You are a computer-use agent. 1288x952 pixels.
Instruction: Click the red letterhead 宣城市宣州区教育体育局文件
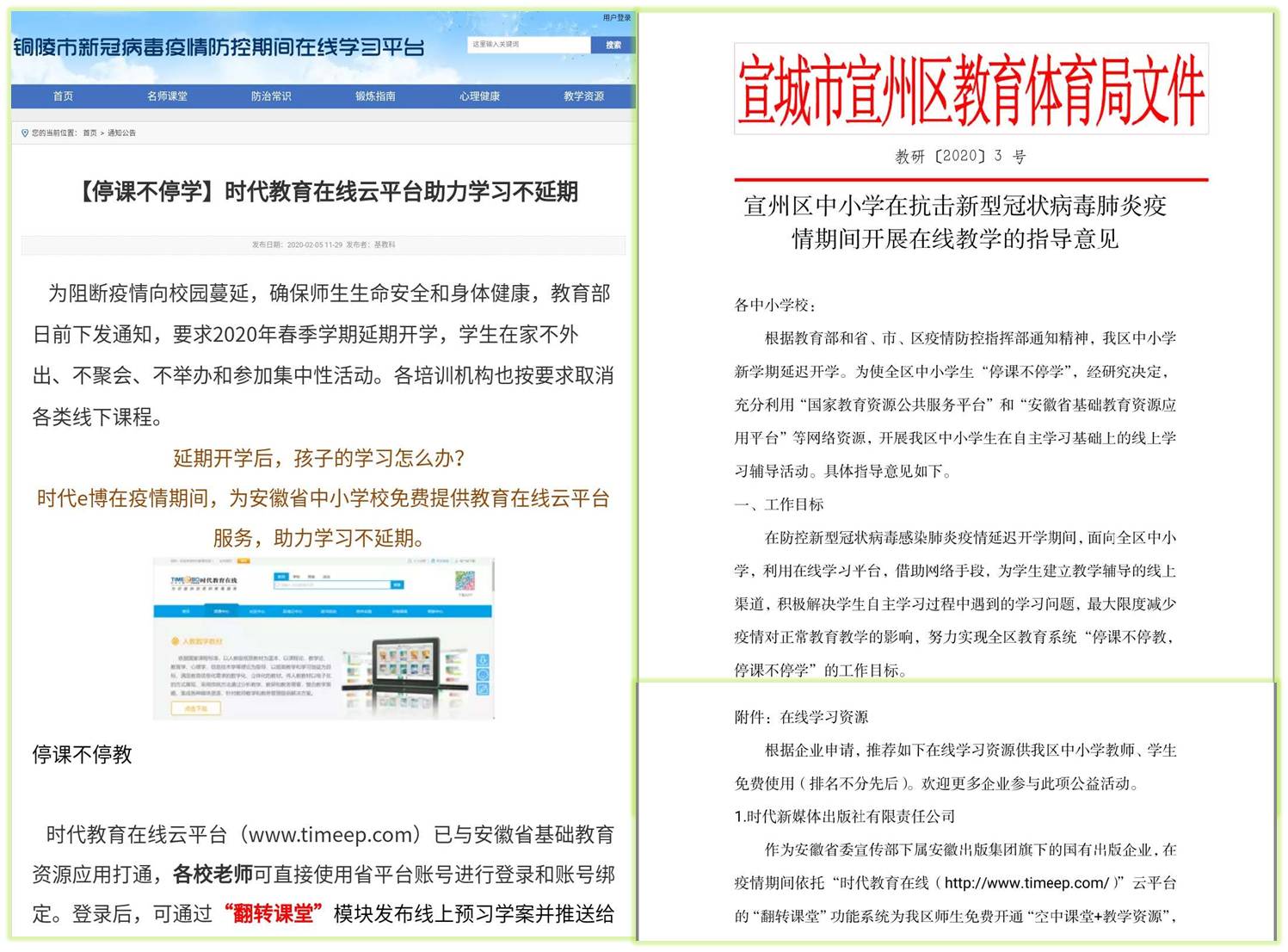tap(971, 90)
